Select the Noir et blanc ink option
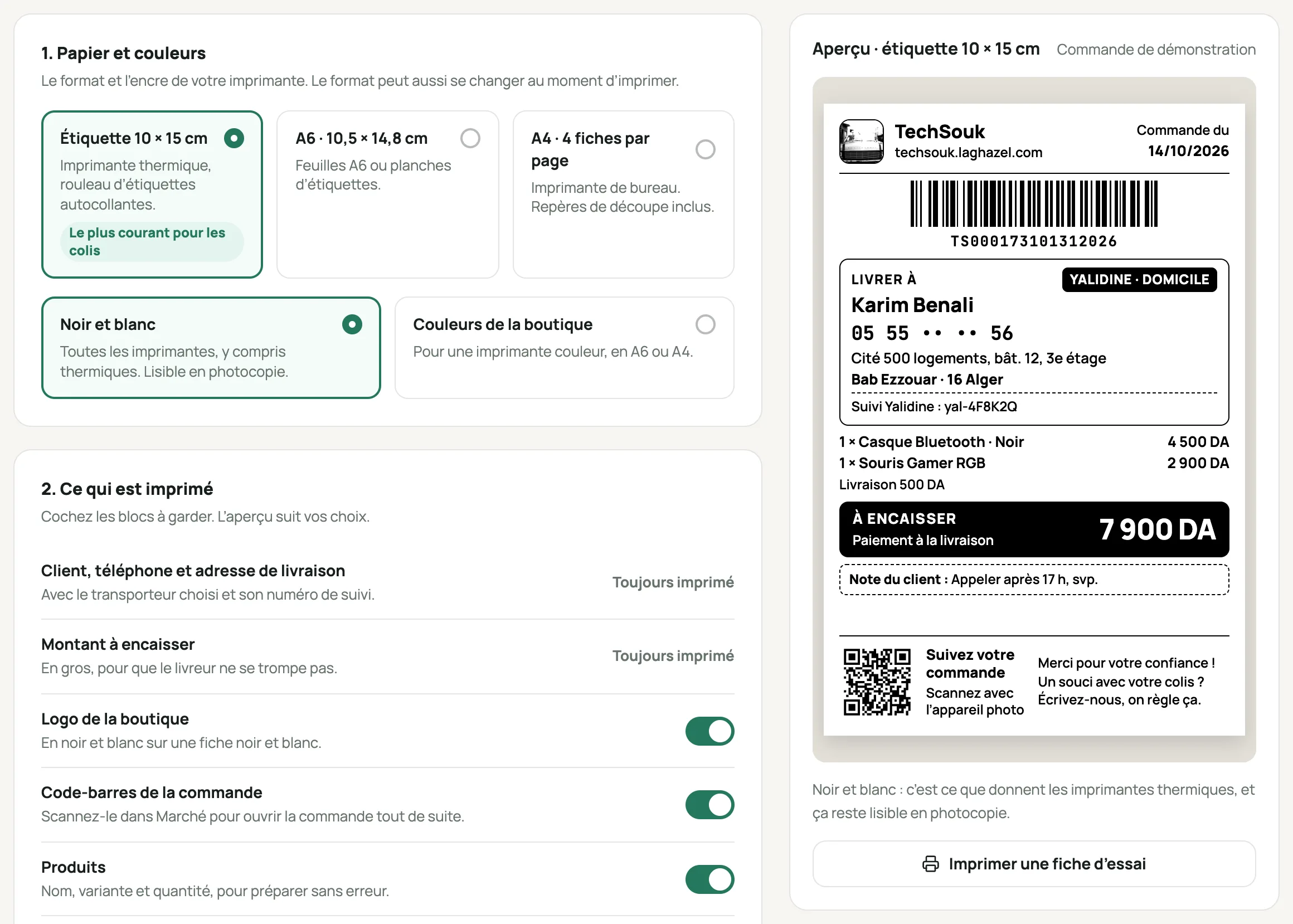 click(211, 347)
